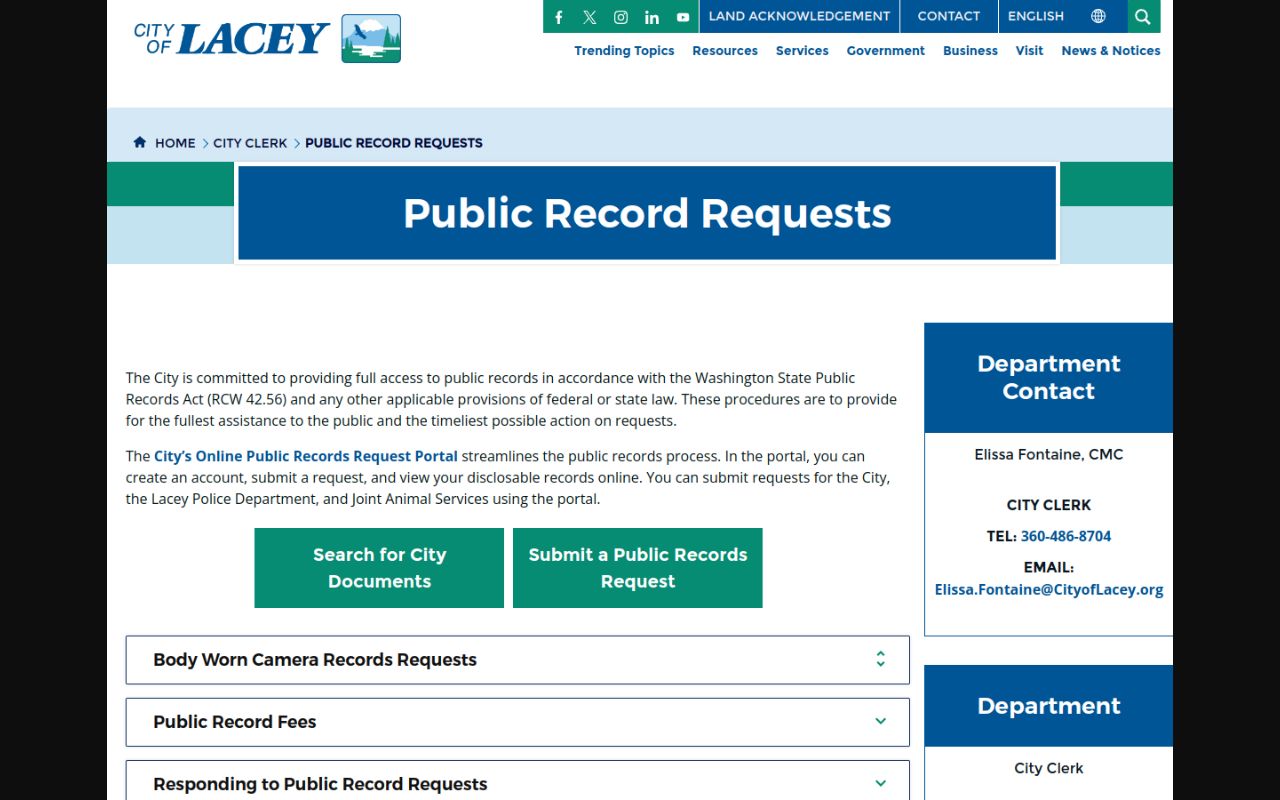Open the Trending Topics menu
Image resolution: width=1280 pixels, height=800 pixels.
click(x=624, y=51)
